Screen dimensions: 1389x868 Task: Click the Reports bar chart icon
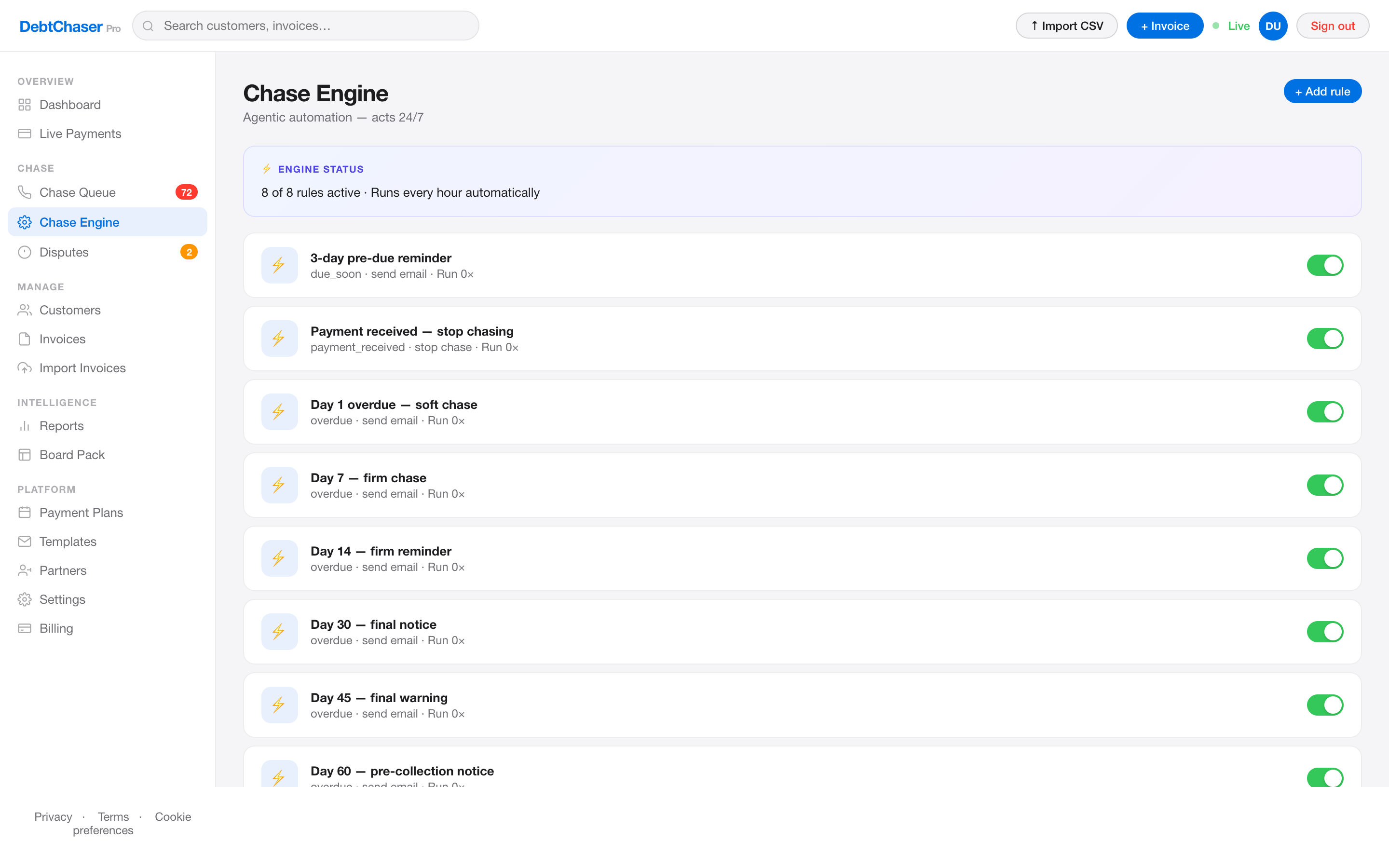pos(24,426)
